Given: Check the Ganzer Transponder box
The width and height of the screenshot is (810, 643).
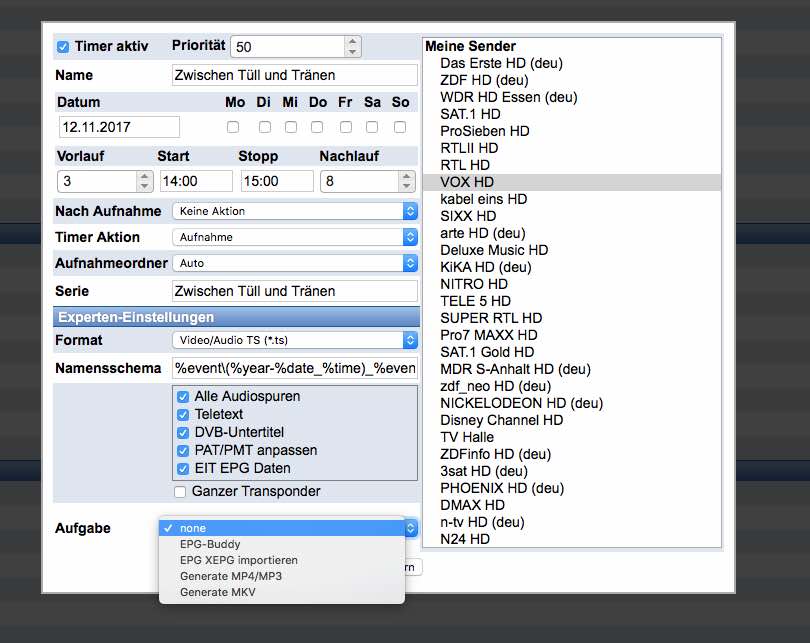Looking at the screenshot, I should (x=180, y=492).
